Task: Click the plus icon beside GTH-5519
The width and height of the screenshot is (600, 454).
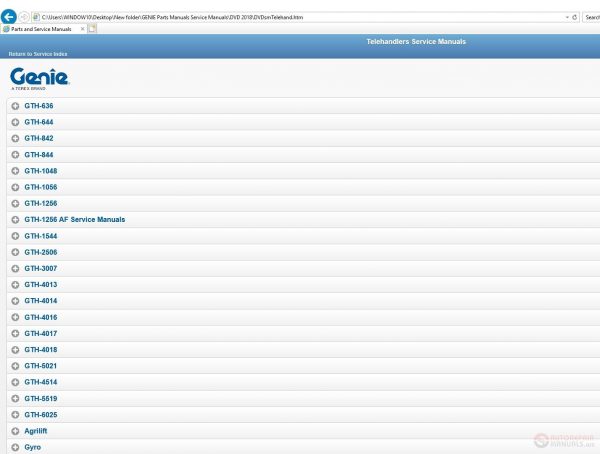Action: pos(15,398)
